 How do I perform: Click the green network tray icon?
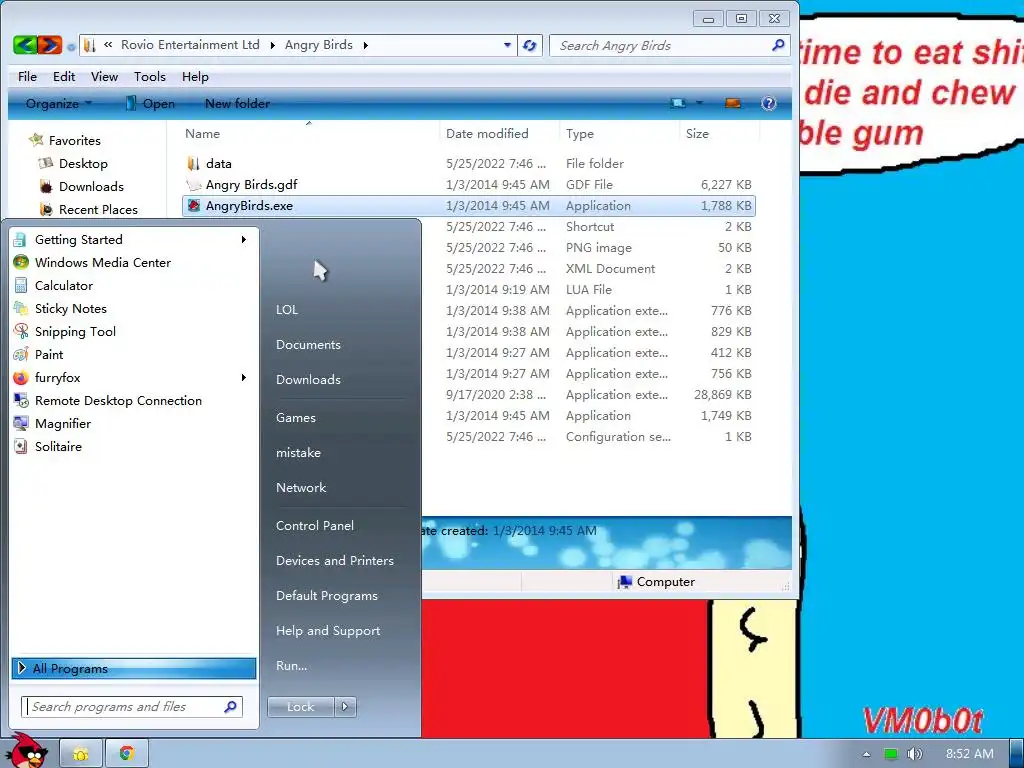pos(891,754)
